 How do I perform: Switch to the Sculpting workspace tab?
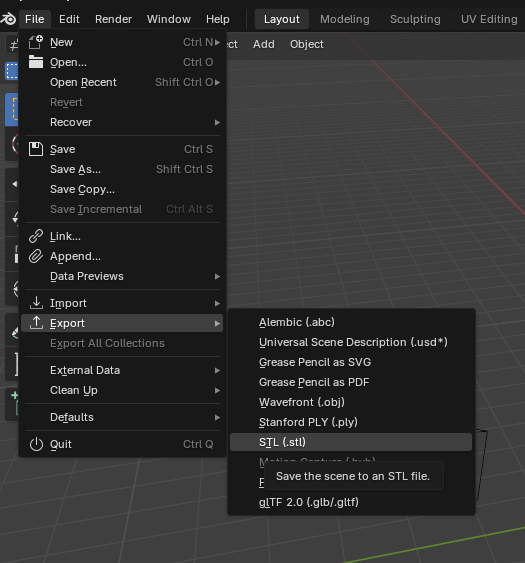[415, 19]
